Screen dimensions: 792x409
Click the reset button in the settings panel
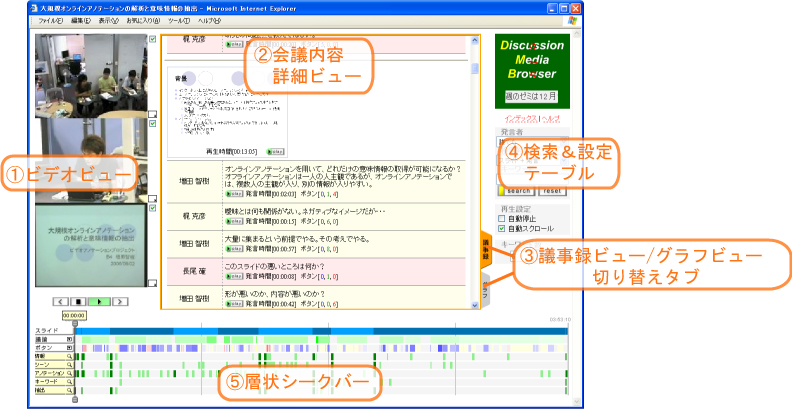(x=552, y=191)
